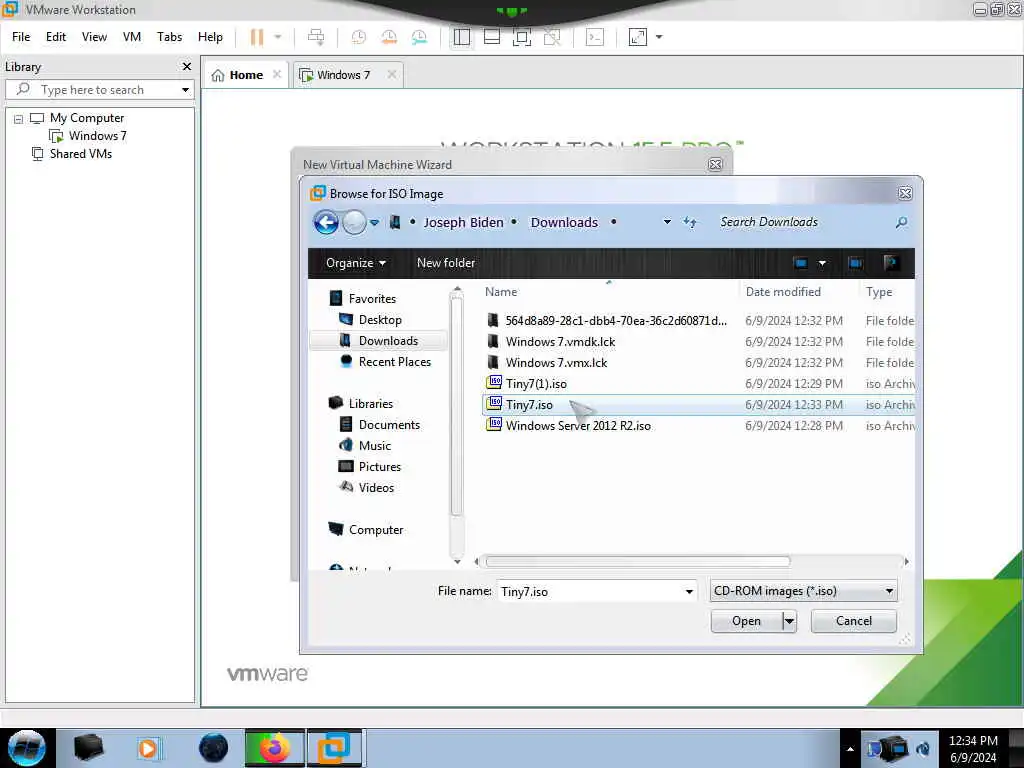Viewport: 1024px width, 768px height.
Task: Open the Help menu
Action: (210, 37)
